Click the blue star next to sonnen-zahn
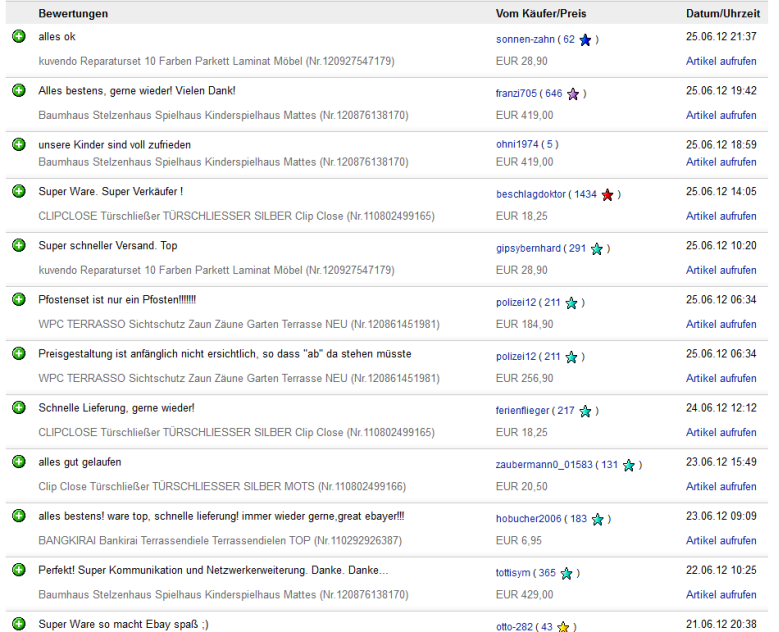 pyautogui.click(x=586, y=40)
